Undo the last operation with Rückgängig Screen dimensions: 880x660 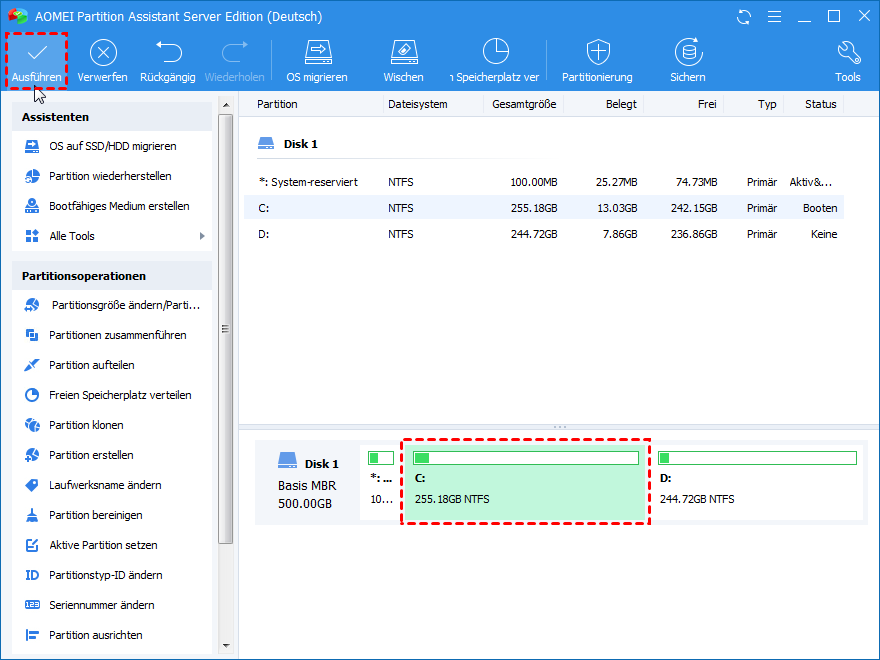coord(168,60)
